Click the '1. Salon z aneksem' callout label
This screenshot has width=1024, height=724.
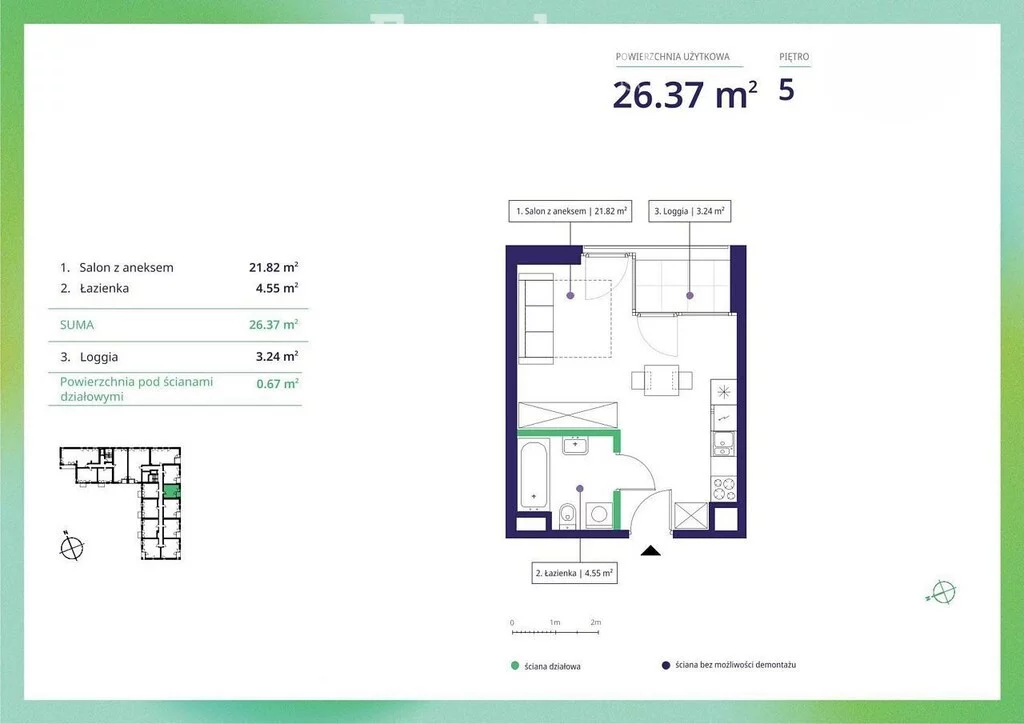570,211
